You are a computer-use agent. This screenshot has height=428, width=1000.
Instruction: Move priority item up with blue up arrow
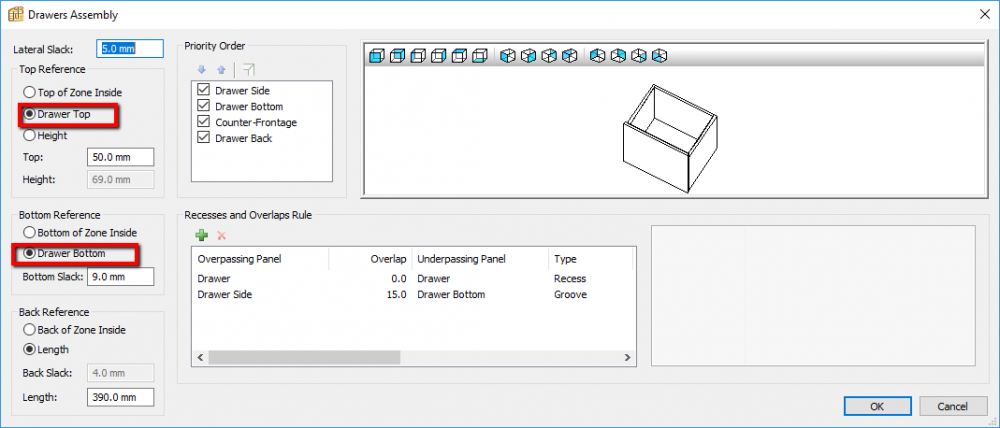221,70
